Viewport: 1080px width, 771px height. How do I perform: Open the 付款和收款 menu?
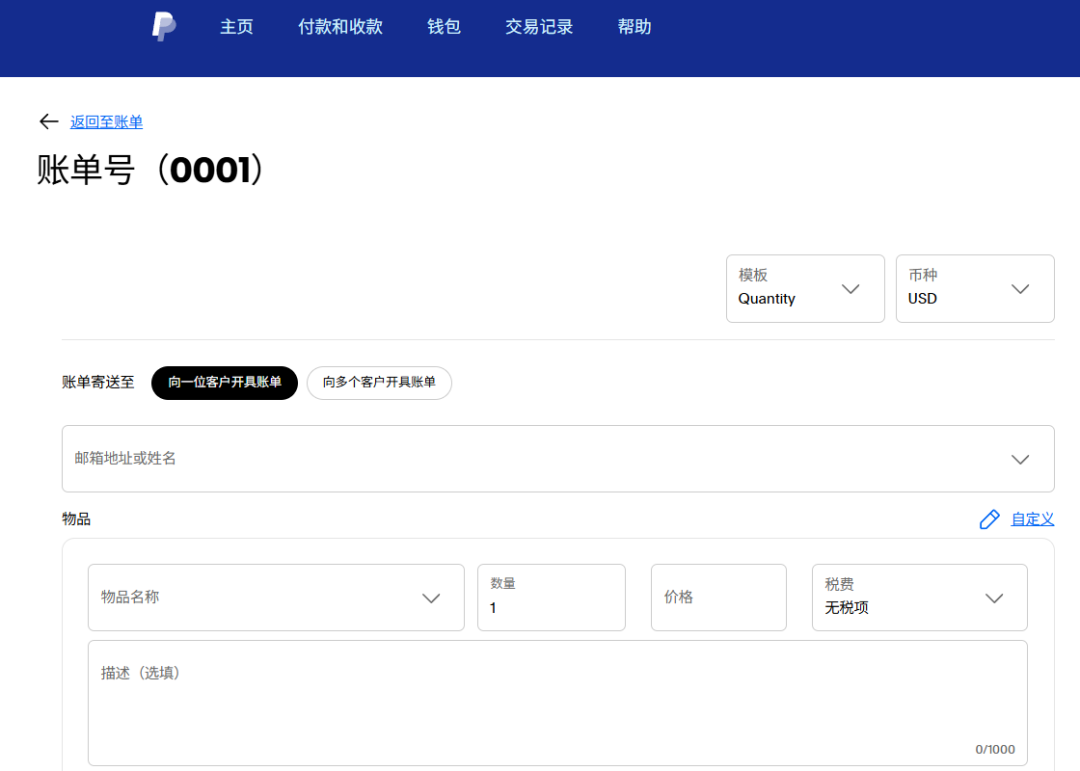(x=340, y=27)
